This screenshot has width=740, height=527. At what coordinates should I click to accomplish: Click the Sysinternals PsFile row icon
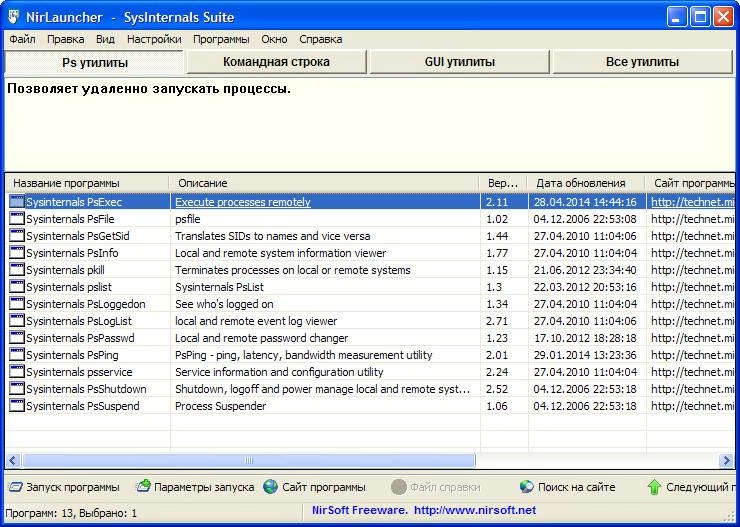(x=17, y=219)
